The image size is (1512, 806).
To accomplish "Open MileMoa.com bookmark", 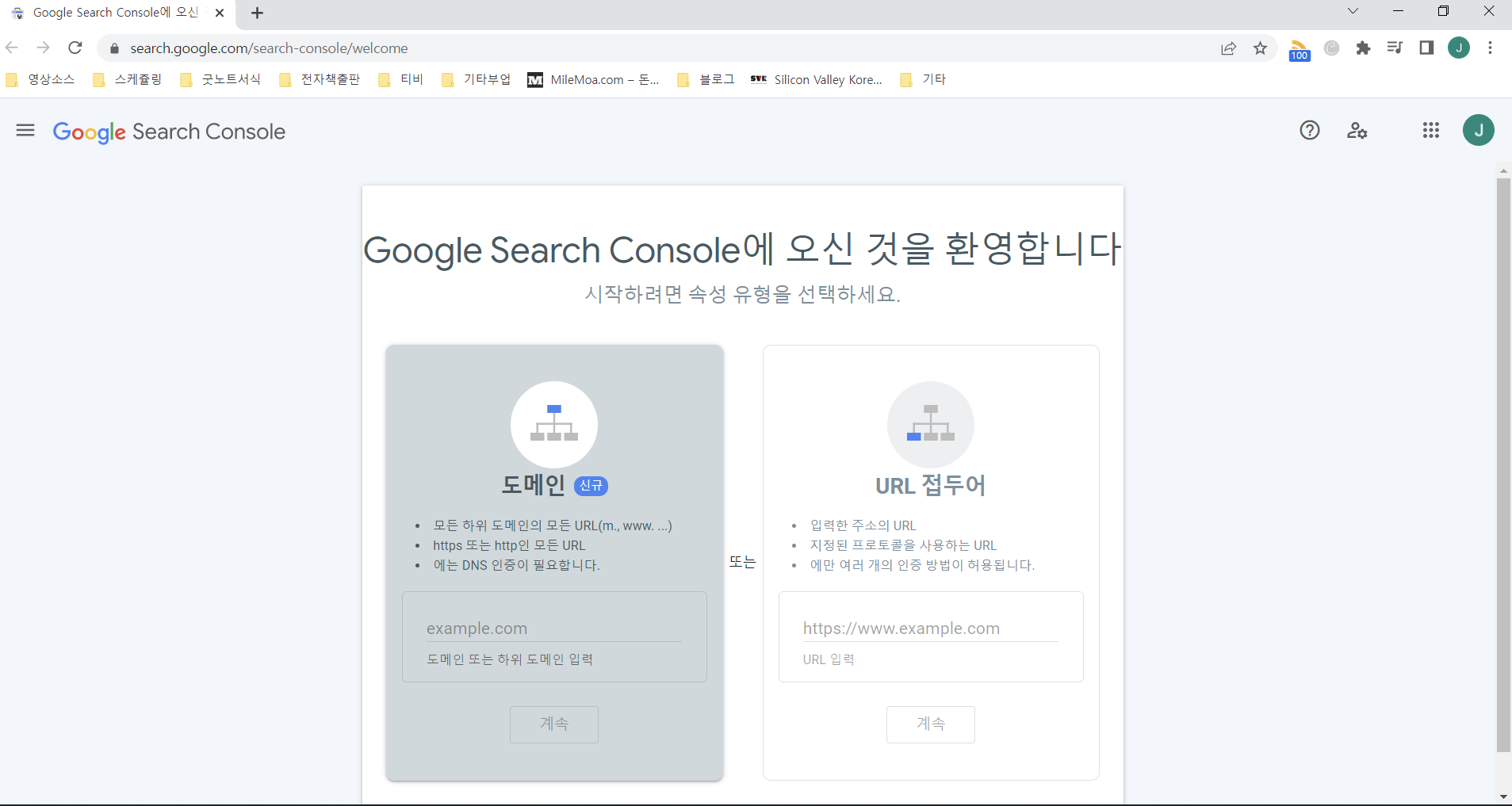I will tap(594, 79).
